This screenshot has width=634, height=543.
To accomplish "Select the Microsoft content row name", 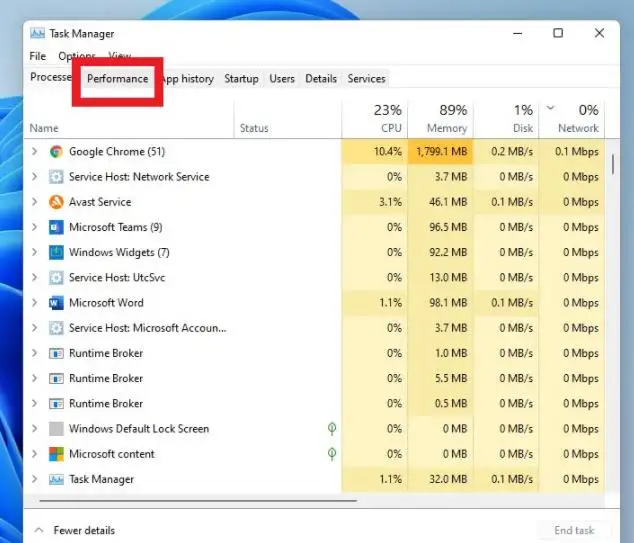I will point(112,454).
